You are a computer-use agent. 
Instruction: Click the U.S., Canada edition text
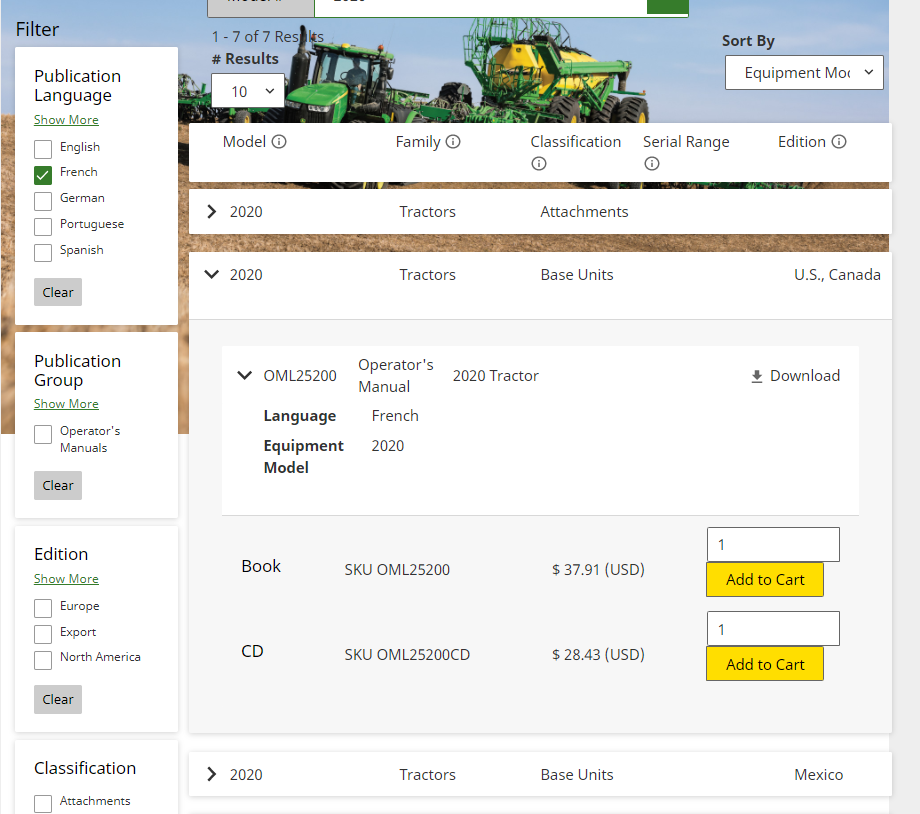(x=837, y=275)
